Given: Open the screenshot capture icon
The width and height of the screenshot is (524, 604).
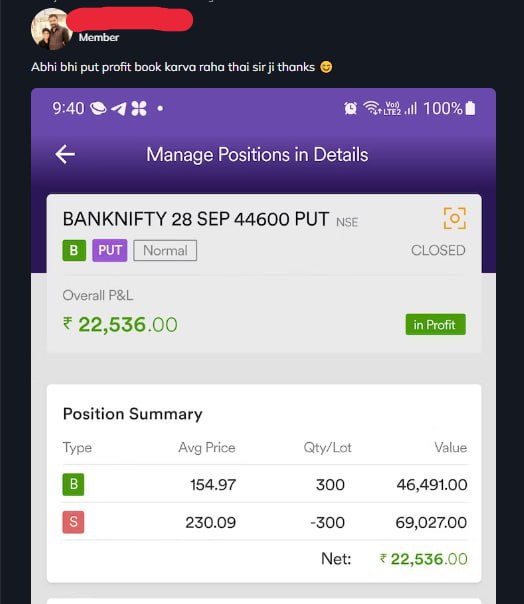Looking at the screenshot, I should (x=455, y=218).
